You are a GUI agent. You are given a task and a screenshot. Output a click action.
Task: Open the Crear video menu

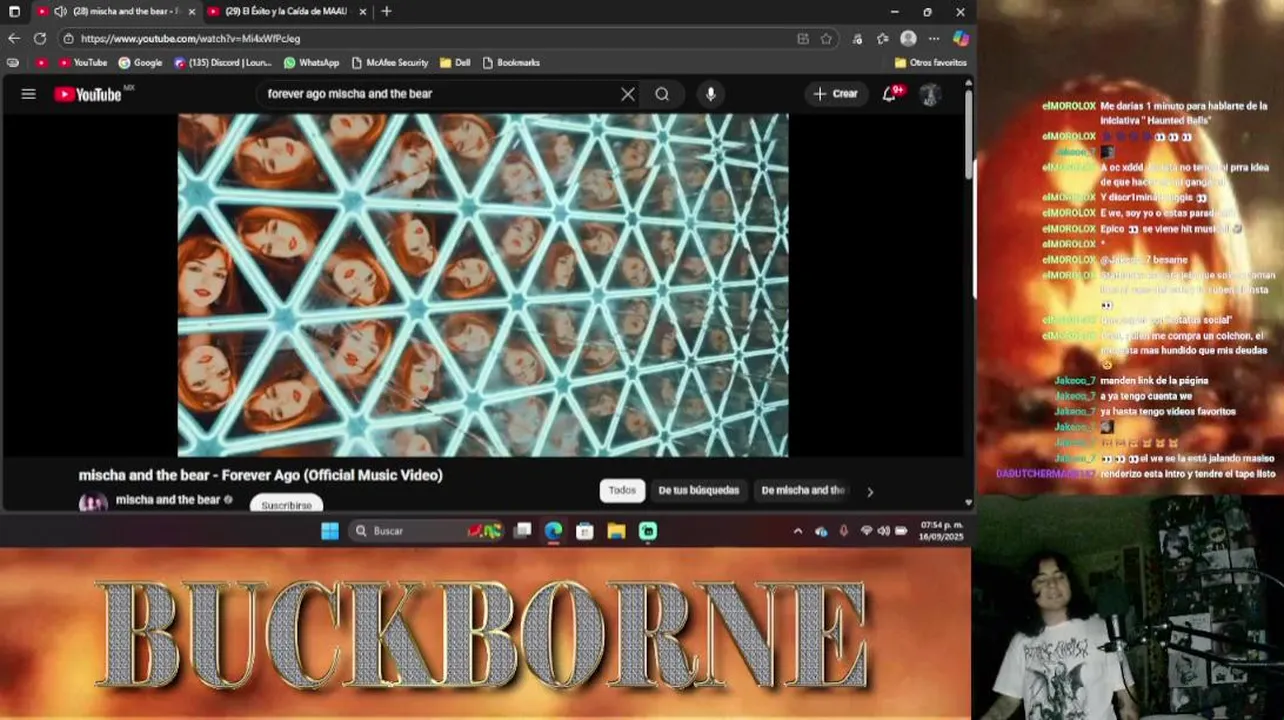click(836, 94)
